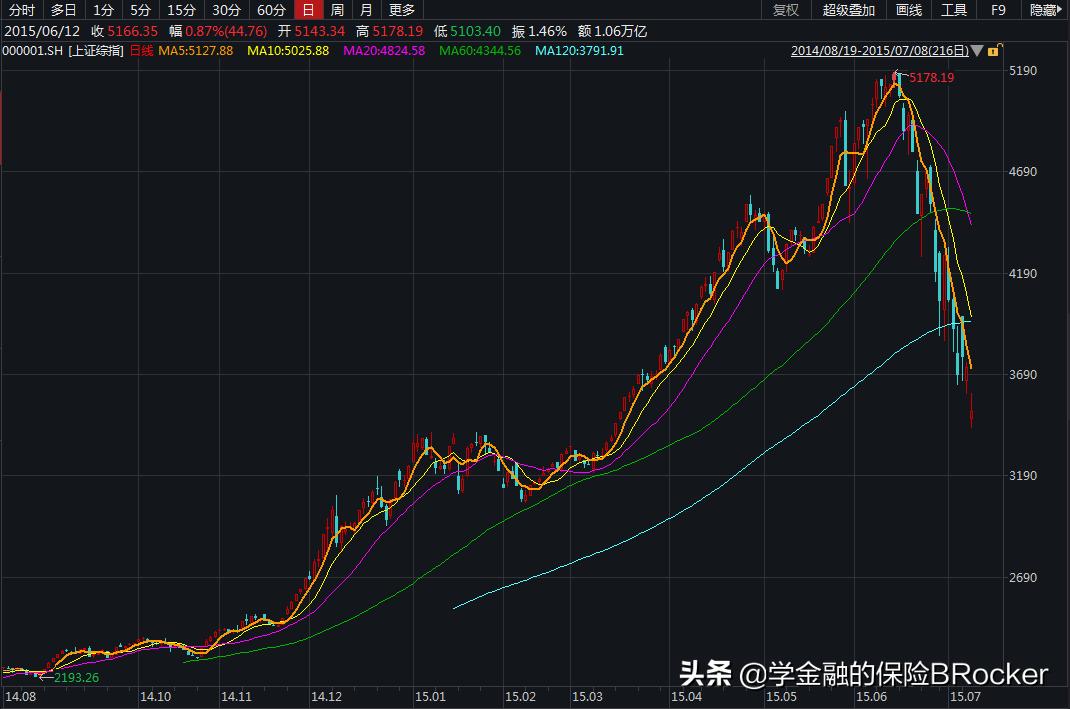Switch to the 周 weekly chart tab
Screen dimensions: 1070x709
pyautogui.click(x=339, y=10)
